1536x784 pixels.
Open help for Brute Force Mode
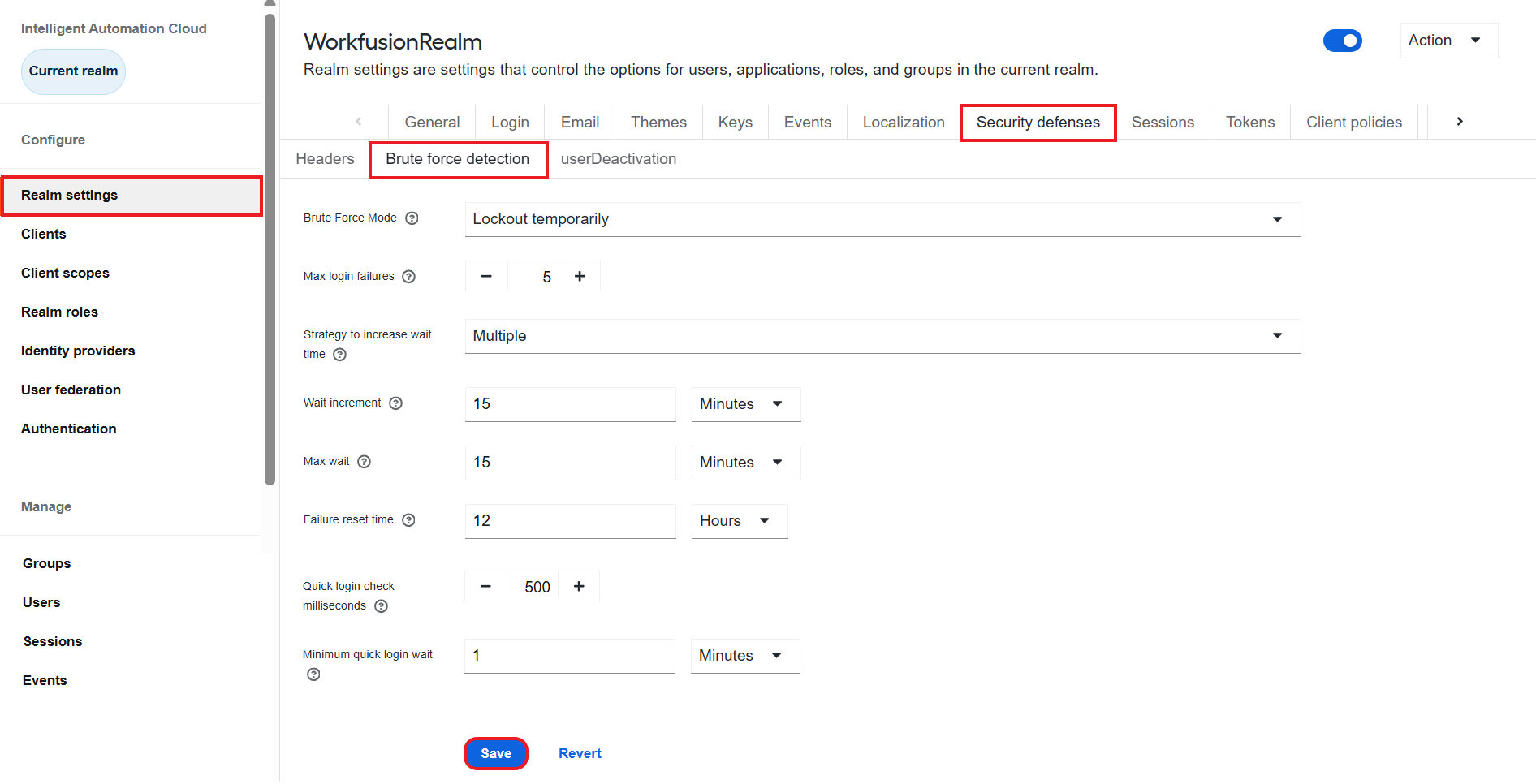pyautogui.click(x=412, y=218)
